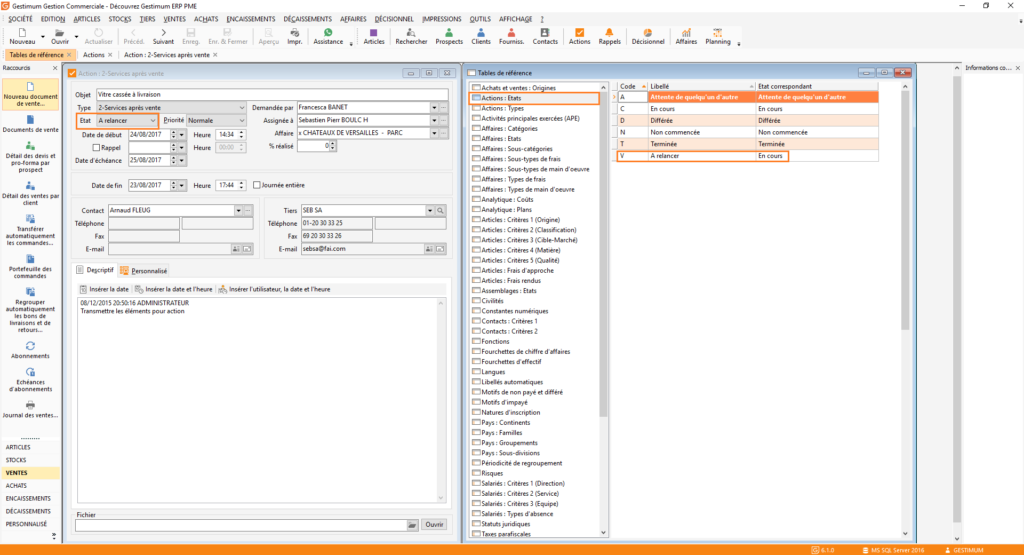Open the Contact dropdown arrow
The width and height of the screenshot is (1024, 555).
coord(238,211)
